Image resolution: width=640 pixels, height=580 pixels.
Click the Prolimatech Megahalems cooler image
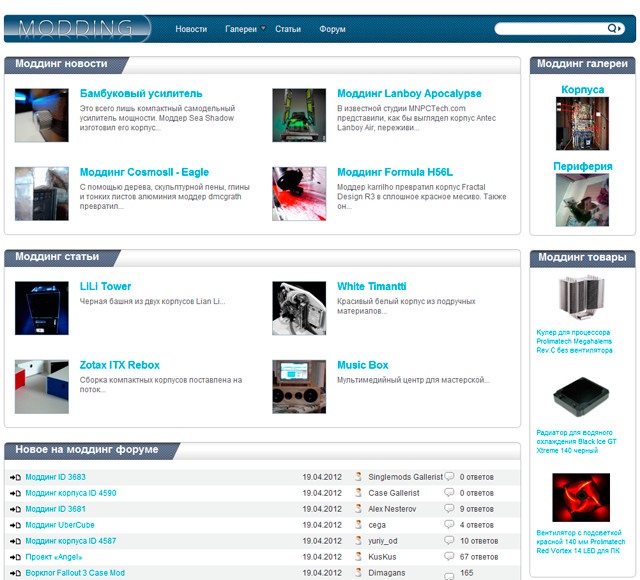pos(581,298)
